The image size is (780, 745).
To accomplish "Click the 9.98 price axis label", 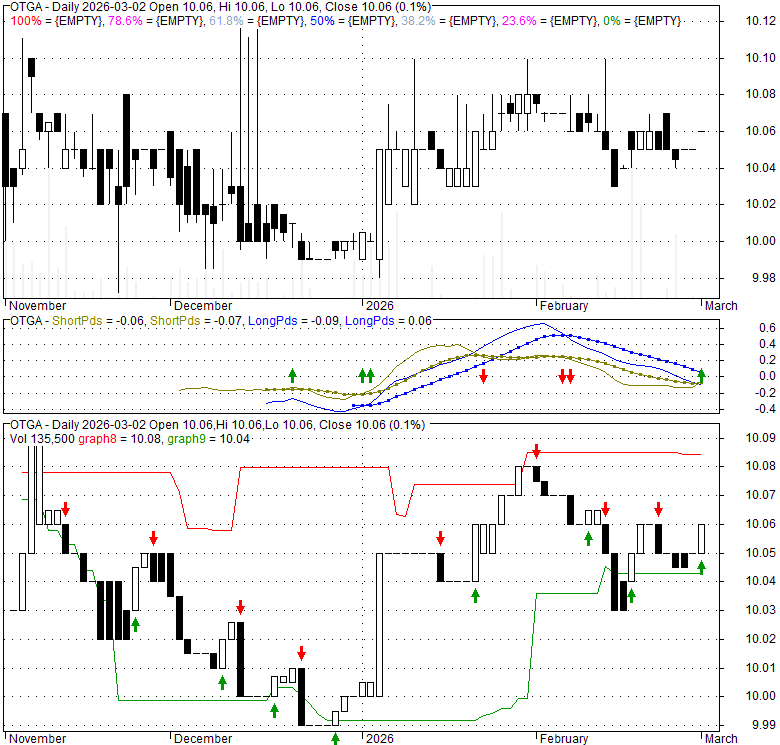I will (x=764, y=278).
